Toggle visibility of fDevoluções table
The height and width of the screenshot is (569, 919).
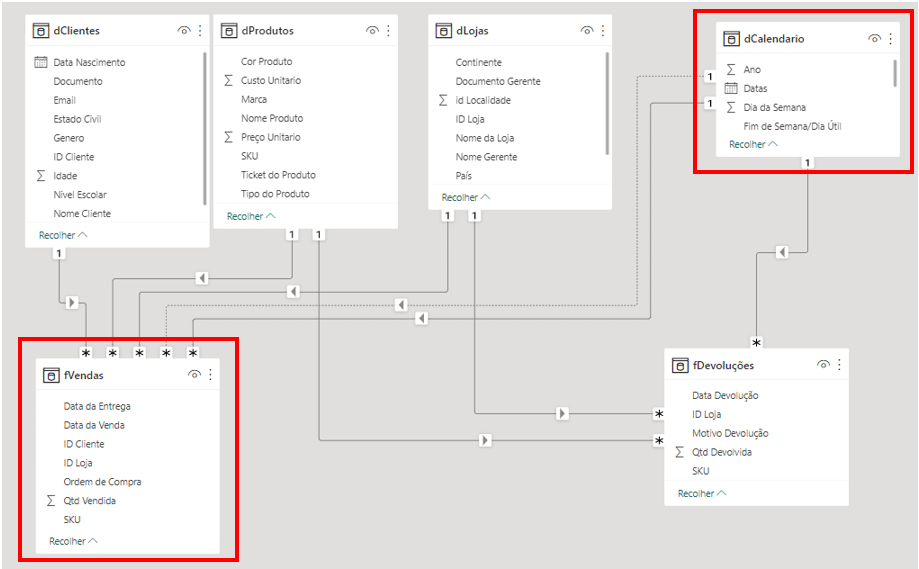[x=823, y=364]
